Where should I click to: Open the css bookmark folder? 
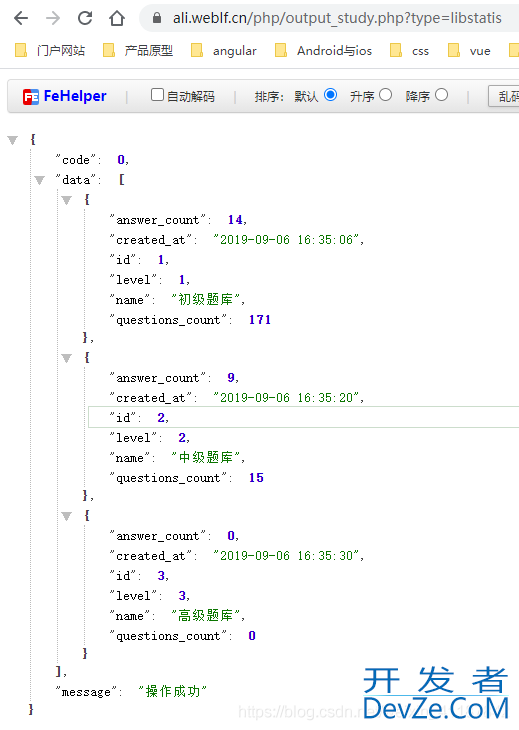410,50
